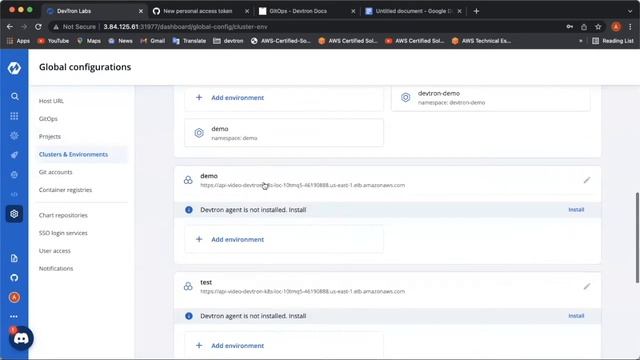Open Projects settings

point(50,136)
